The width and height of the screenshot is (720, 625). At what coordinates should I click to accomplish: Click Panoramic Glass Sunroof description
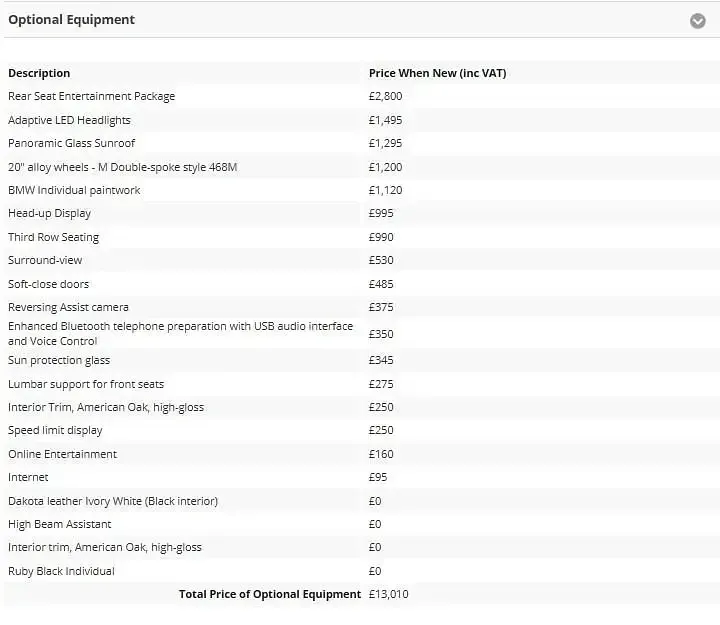coord(72,143)
